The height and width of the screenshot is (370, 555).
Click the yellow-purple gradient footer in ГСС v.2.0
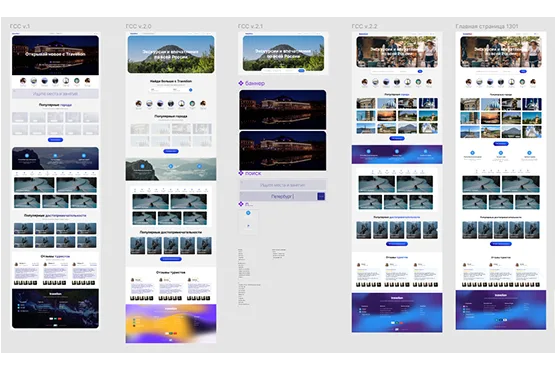171,323
